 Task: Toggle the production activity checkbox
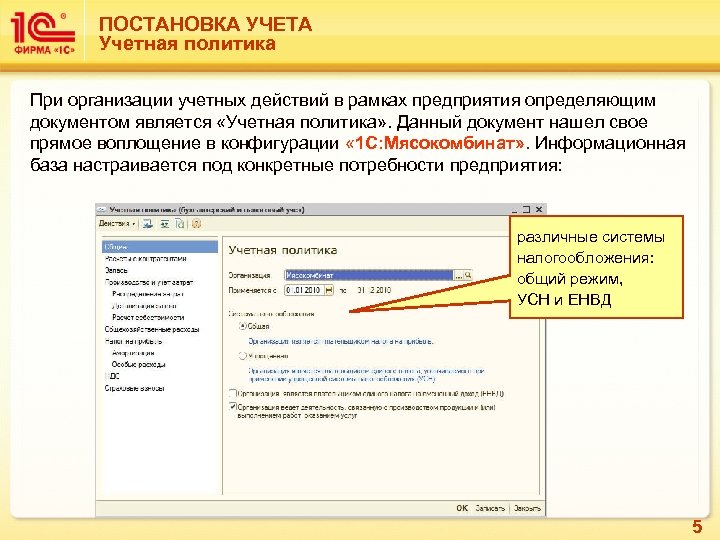pos(232,407)
